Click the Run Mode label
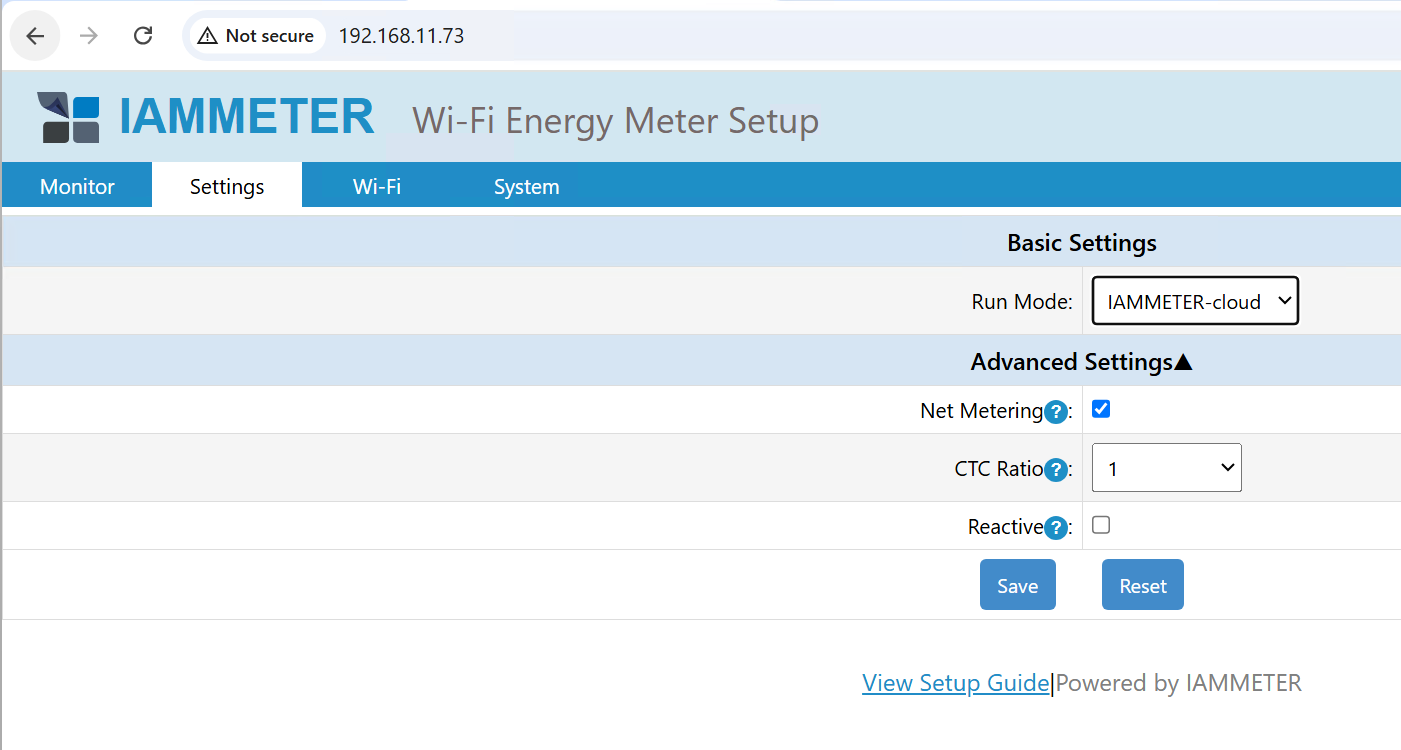The width and height of the screenshot is (1401, 750). 1021,302
